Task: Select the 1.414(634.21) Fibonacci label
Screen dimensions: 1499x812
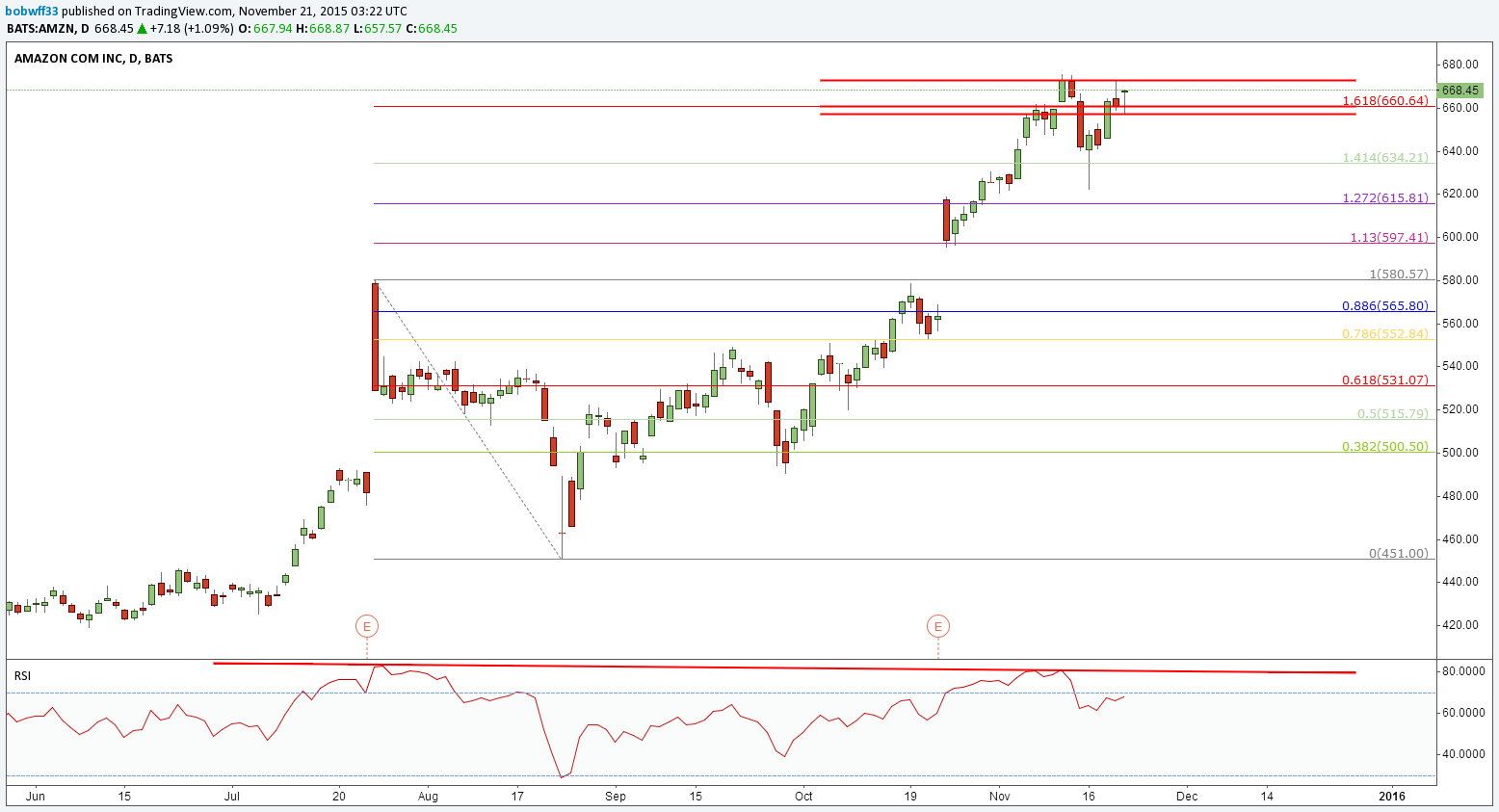Action: (1385, 157)
